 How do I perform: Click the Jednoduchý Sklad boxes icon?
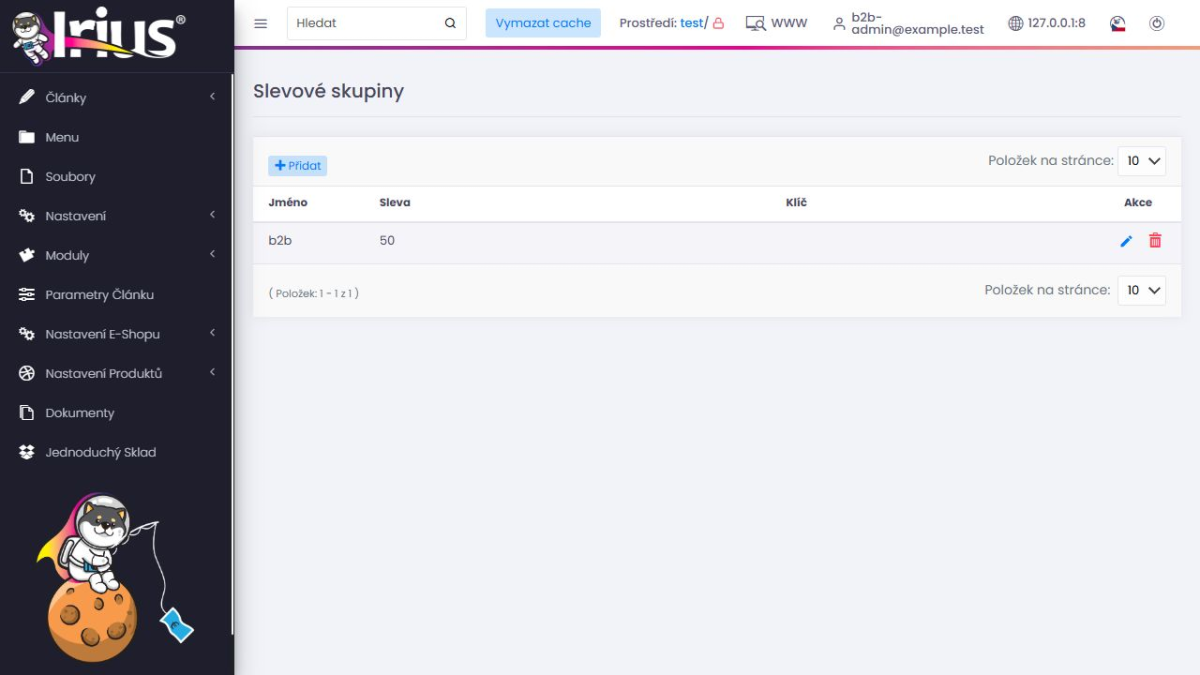click(27, 452)
